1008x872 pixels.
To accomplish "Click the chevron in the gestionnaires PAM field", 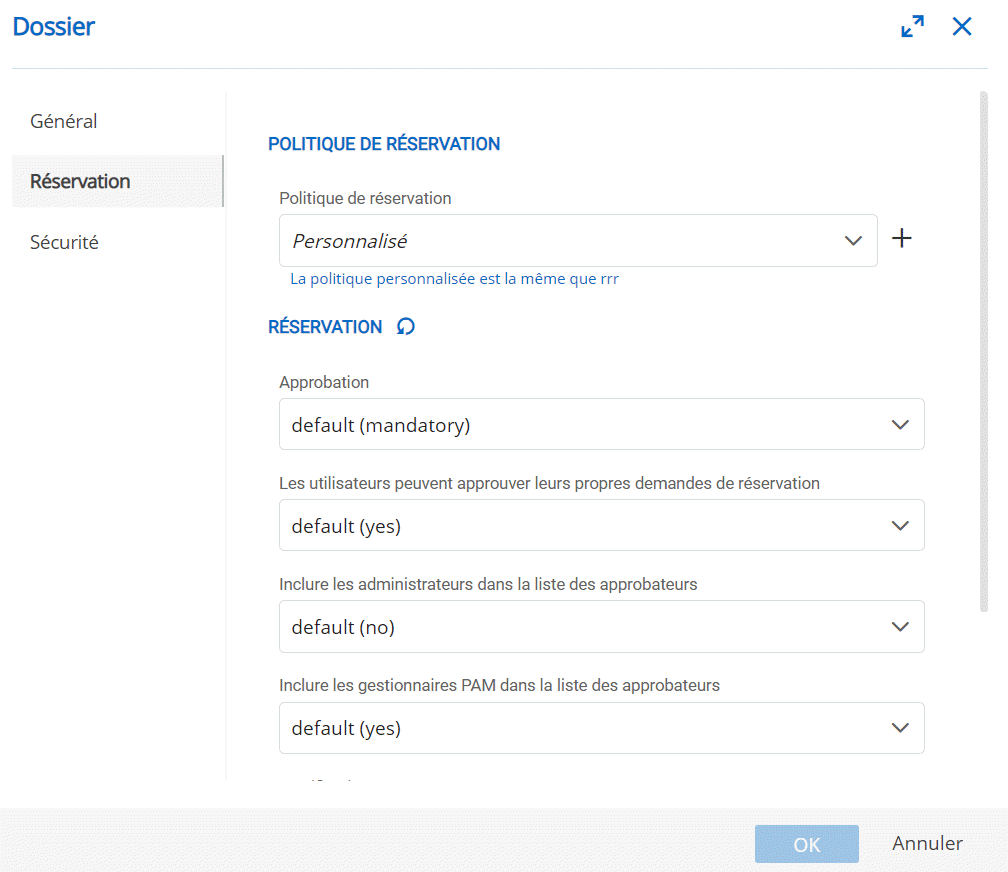I will coord(900,728).
